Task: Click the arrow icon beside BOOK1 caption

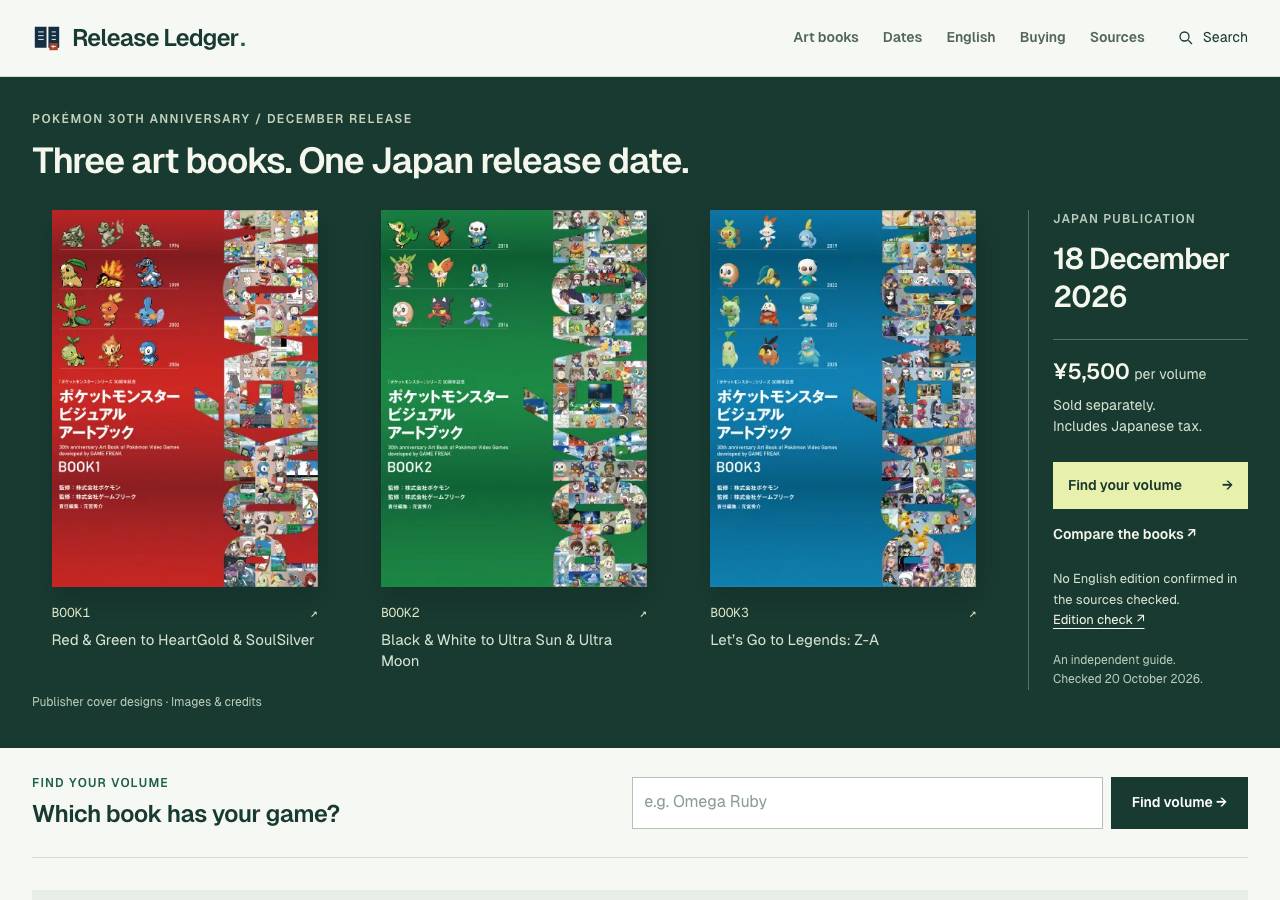Action: tap(314, 614)
